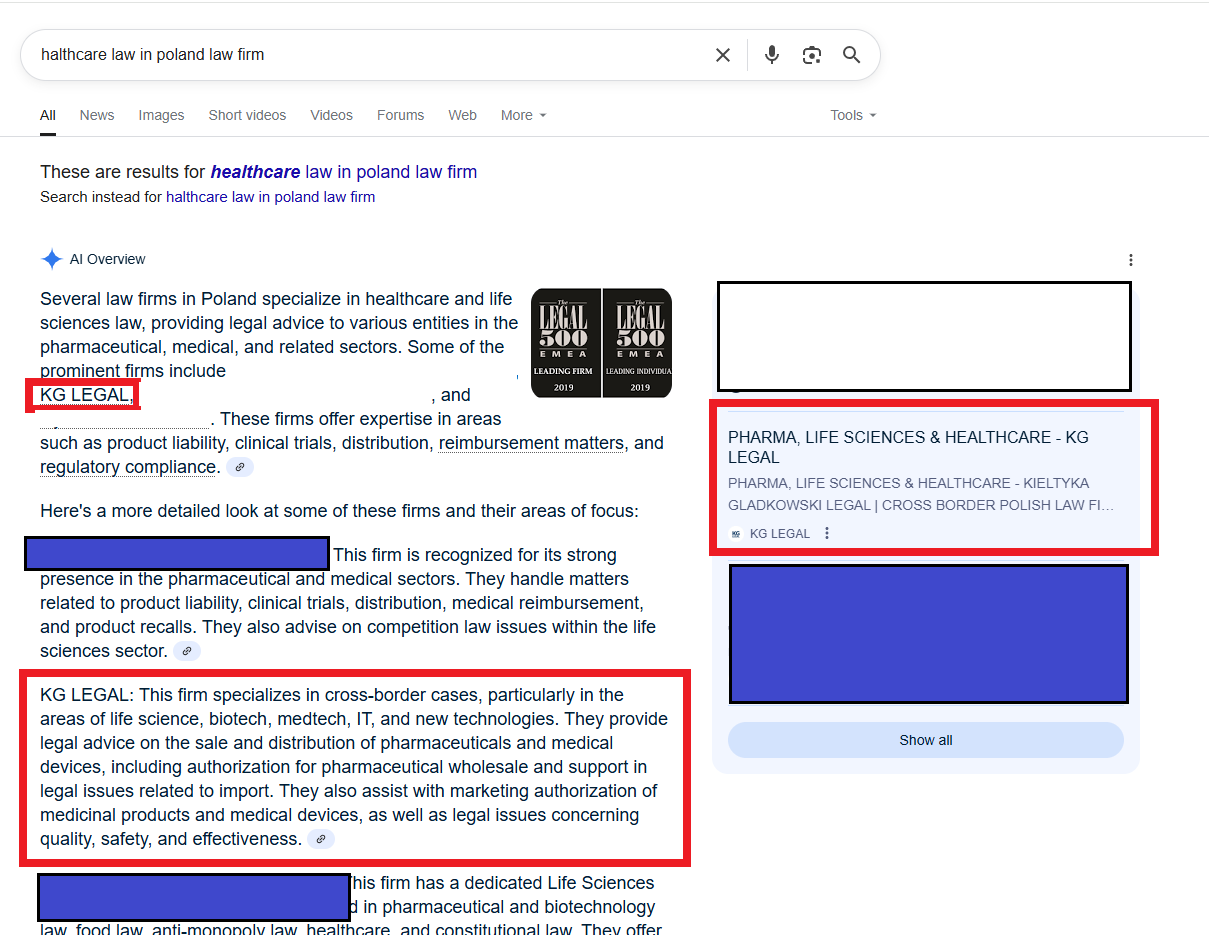Click the AI Overview sparkle icon
The image size is (1209, 935).
click(52, 259)
